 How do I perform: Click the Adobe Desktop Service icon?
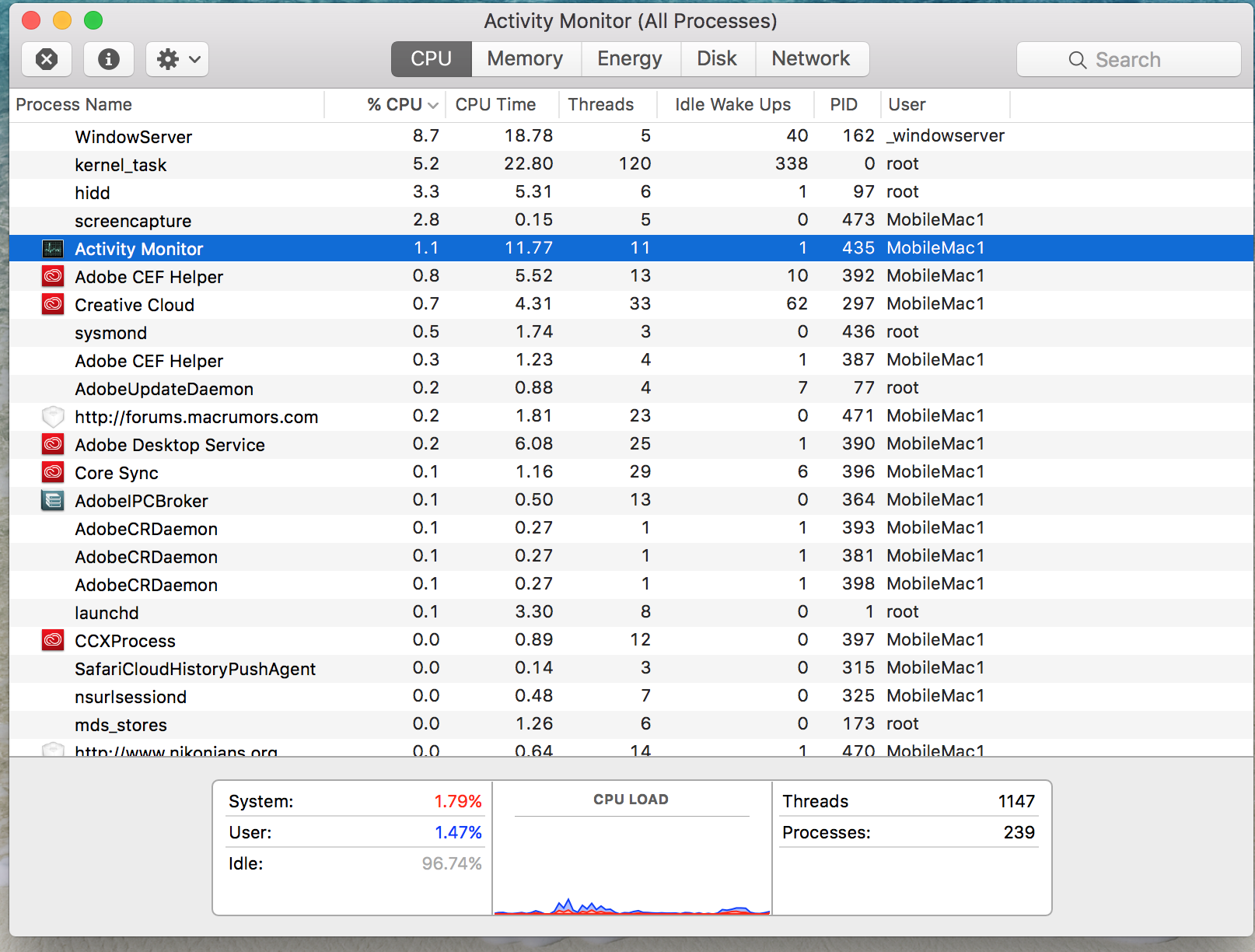click(53, 444)
